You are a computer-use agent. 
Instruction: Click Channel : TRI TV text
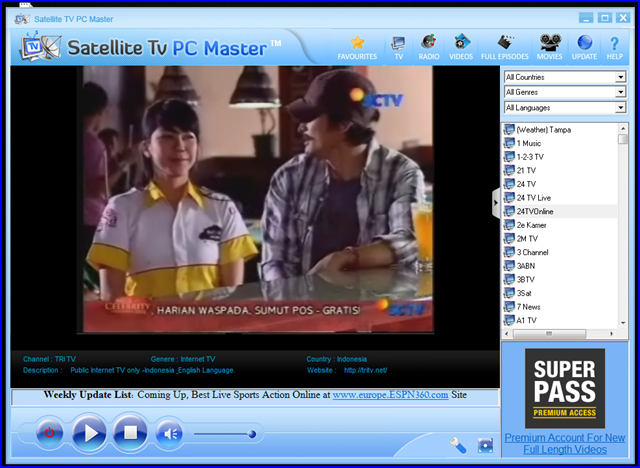point(49,359)
